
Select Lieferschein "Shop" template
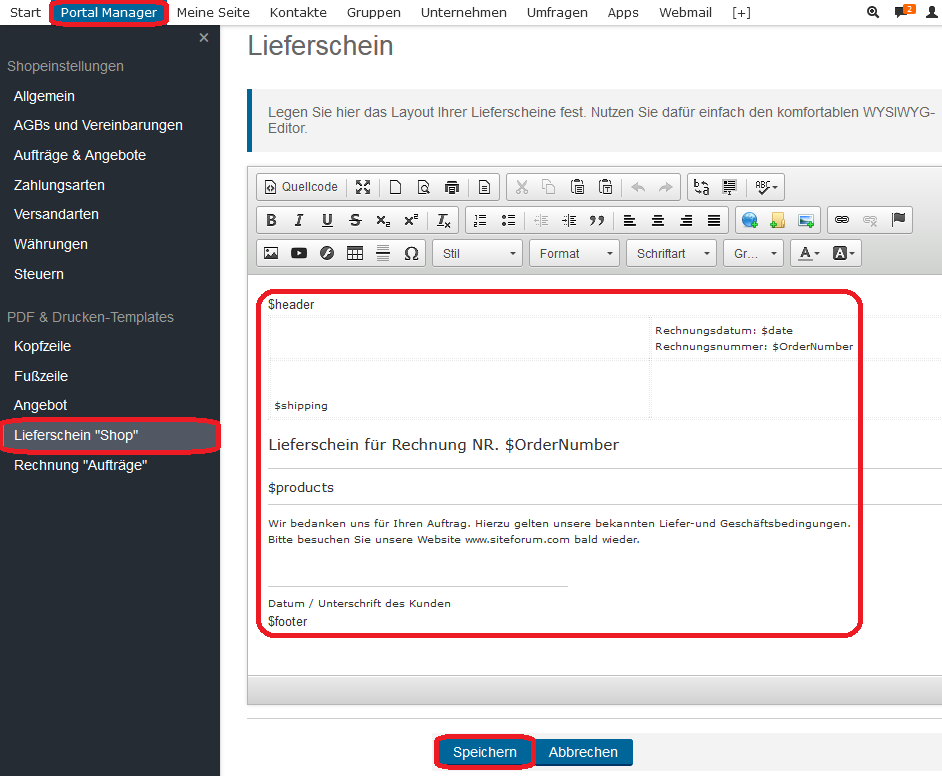point(110,435)
